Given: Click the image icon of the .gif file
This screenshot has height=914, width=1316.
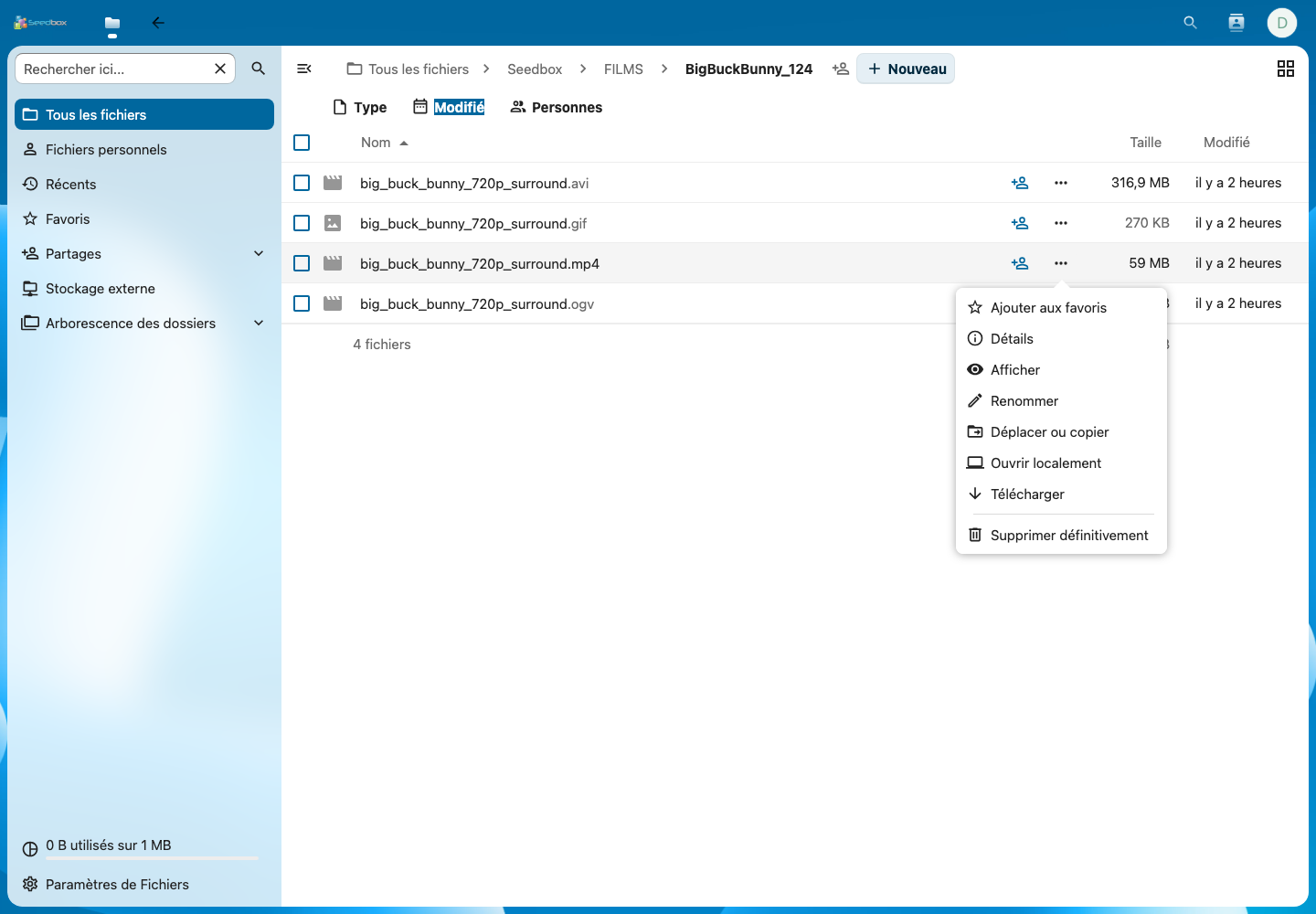Looking at the screenshot, I should [x=333, y=223].
